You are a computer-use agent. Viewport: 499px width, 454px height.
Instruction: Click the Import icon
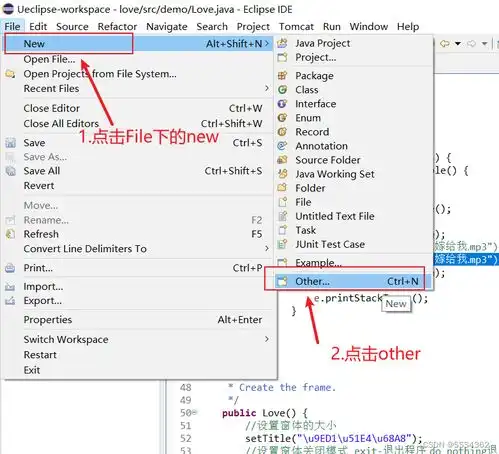pos(10,286)
